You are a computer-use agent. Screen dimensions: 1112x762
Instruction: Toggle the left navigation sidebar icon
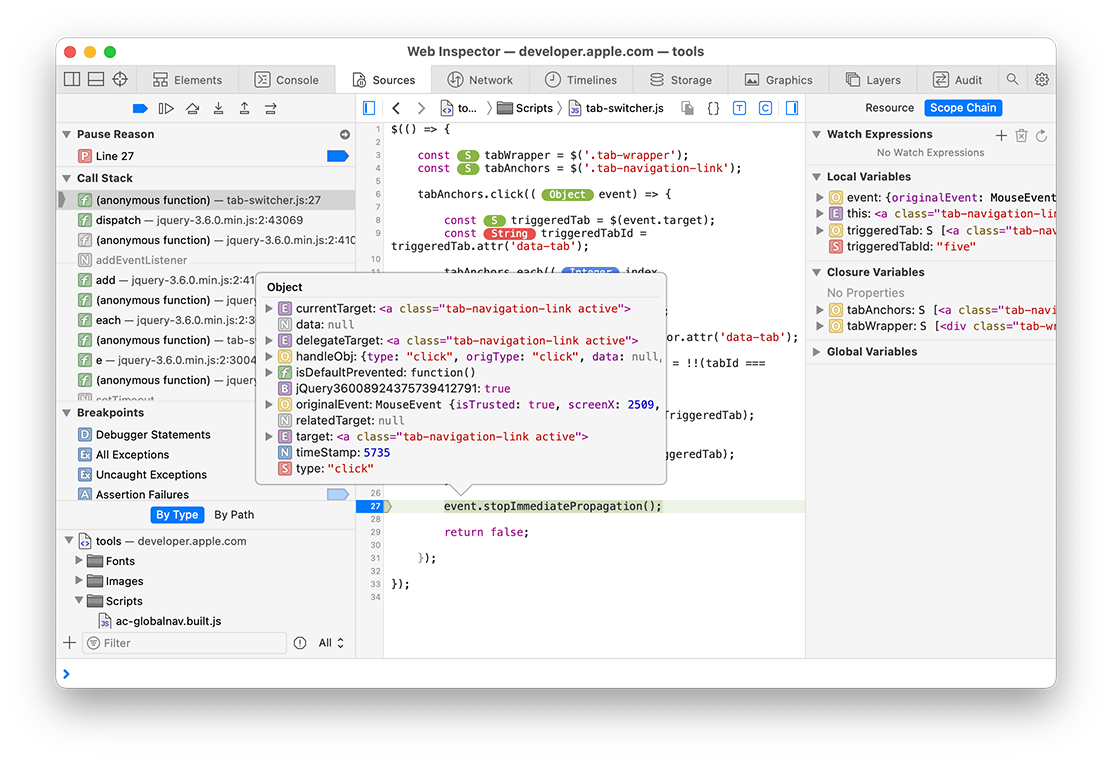[369, 108]
